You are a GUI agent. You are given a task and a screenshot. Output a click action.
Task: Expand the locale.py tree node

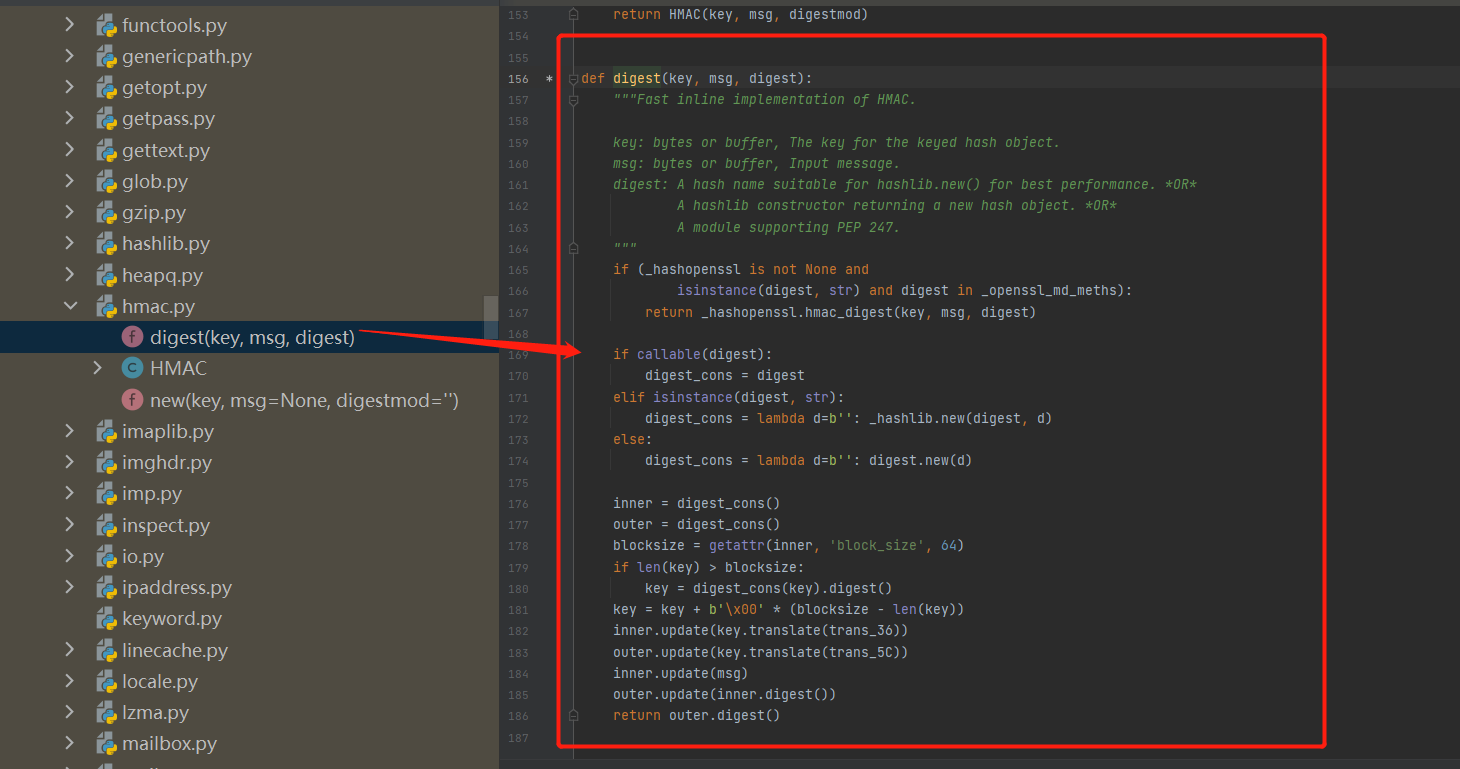pos(69,681)
